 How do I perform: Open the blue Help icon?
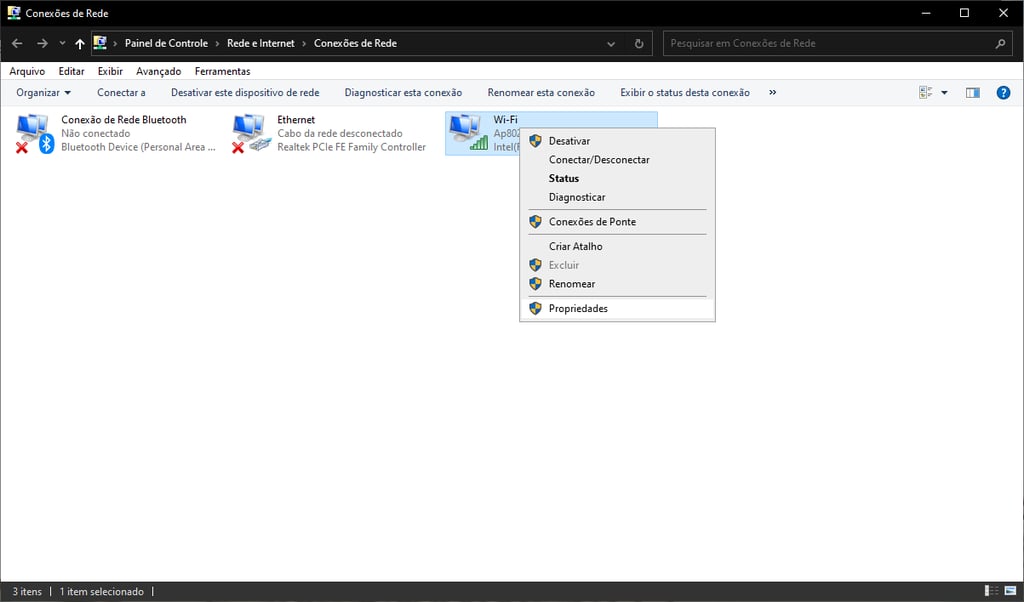pos(1003,93)
